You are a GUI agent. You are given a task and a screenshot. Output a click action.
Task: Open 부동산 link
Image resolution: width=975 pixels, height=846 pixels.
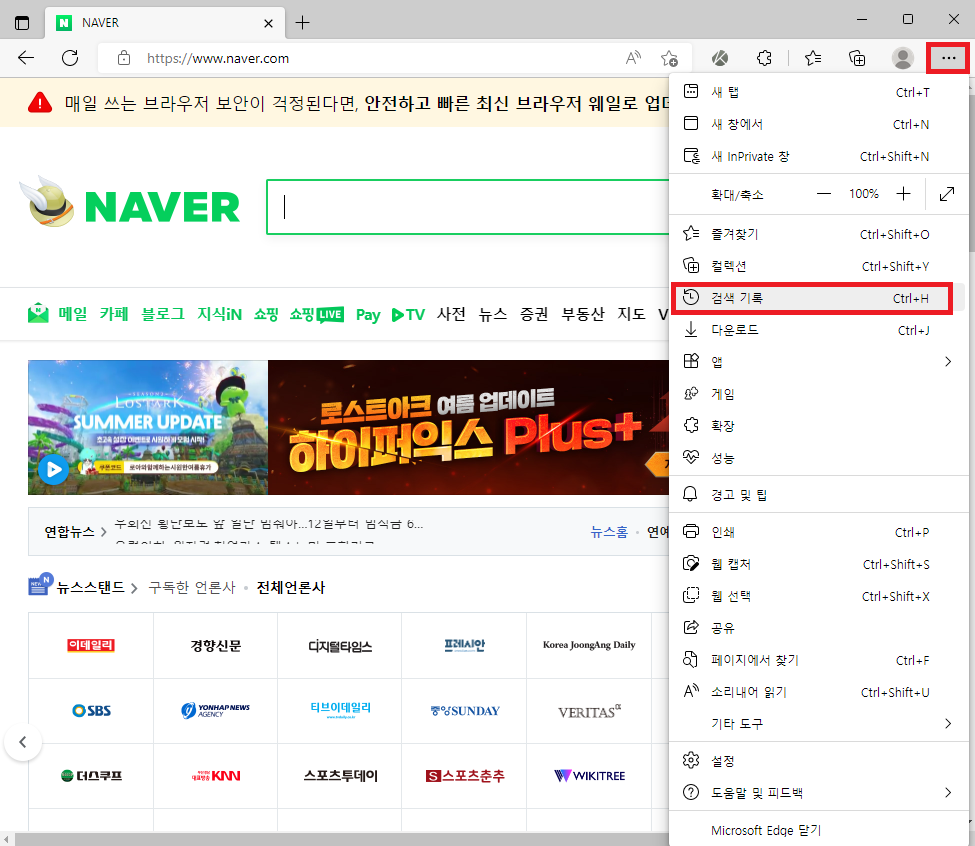pyautogui.click(x=583, y=314)
